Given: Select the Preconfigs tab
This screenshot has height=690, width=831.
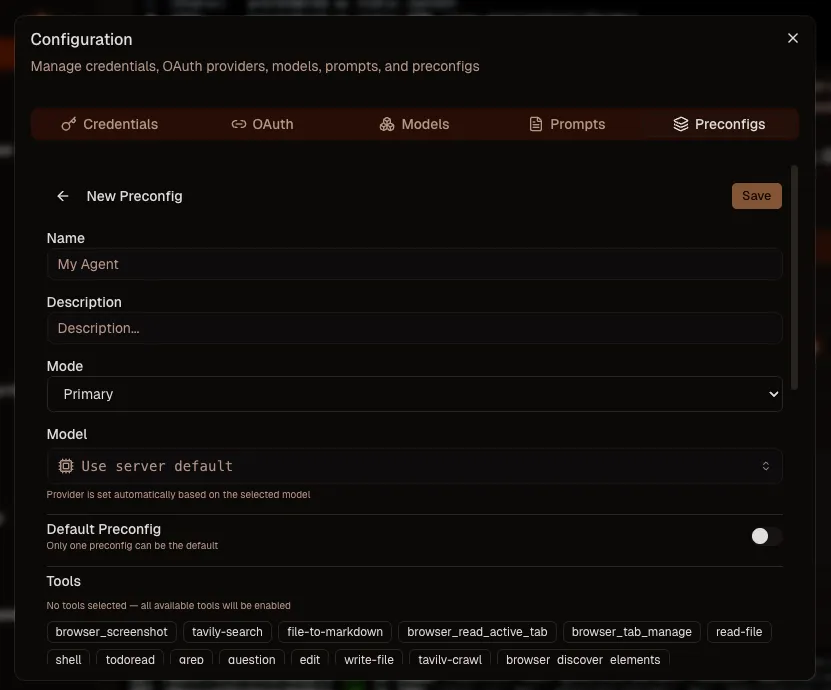Looking at the screenshot, I should pos(719,124).
